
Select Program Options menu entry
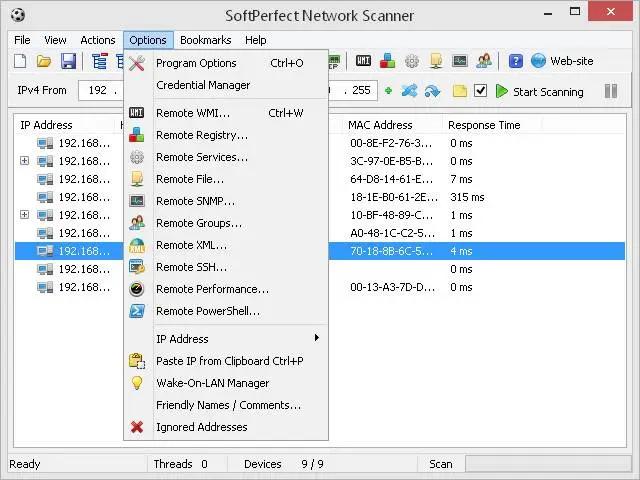226,63
